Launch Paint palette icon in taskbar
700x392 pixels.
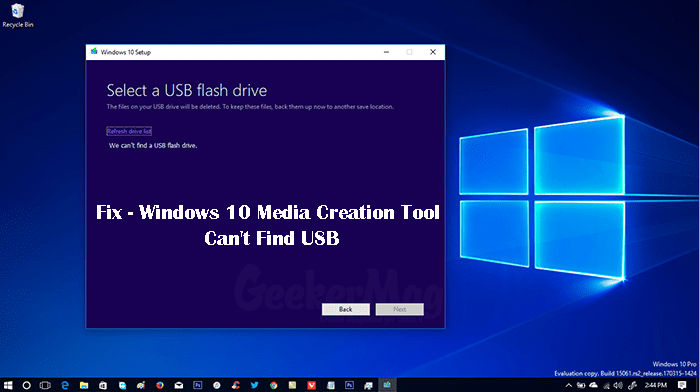point(141,385)
